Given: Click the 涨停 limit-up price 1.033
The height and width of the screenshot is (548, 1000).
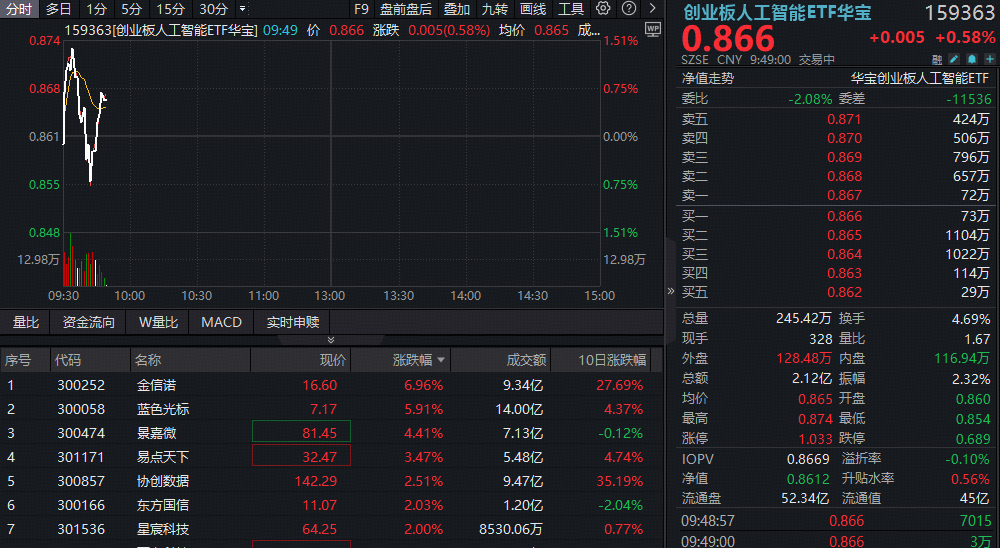Looking at the screenshot, I should click(x=815, y=439).
